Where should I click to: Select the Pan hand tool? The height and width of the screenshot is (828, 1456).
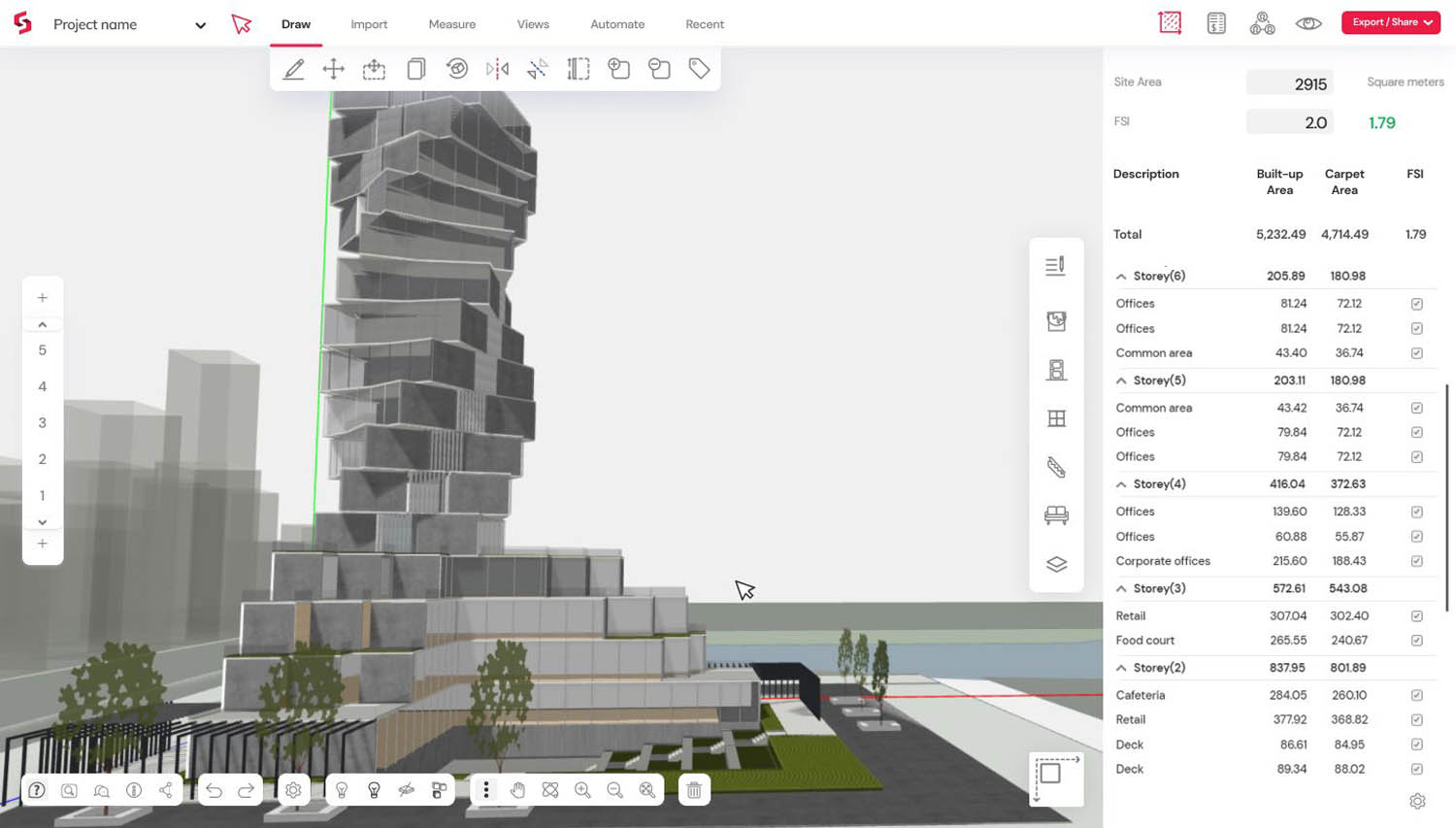pyautogui.click(x=518, y=790)
